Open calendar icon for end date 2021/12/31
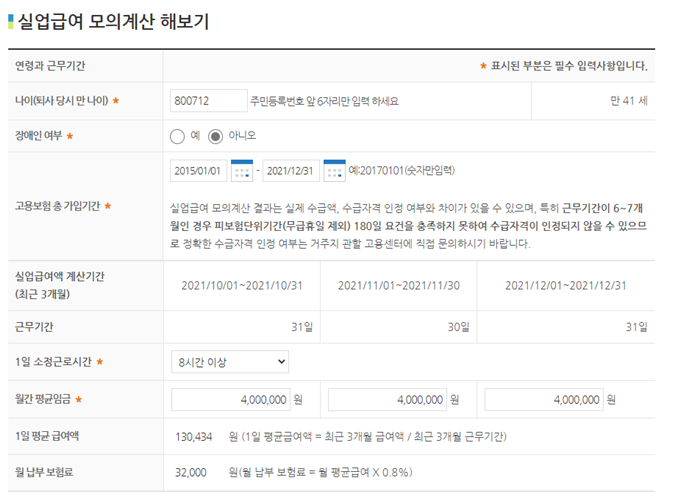680x500 pixels. click(334, 171)
